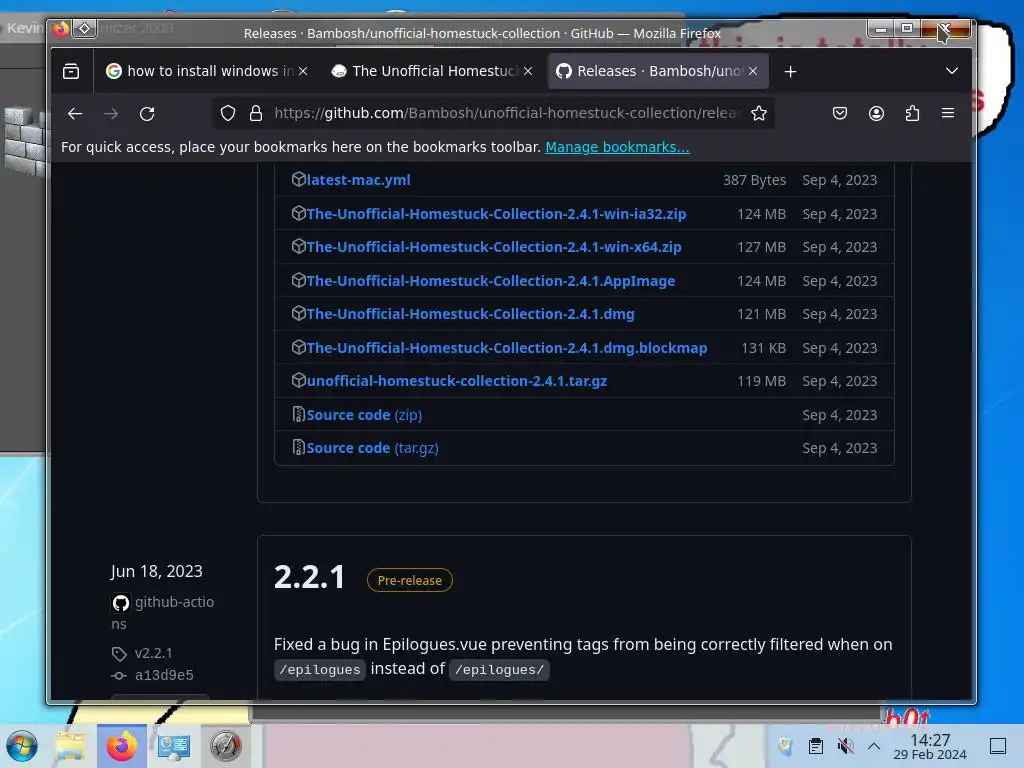Click Show desktop button in tray

[x=998, y=746]
